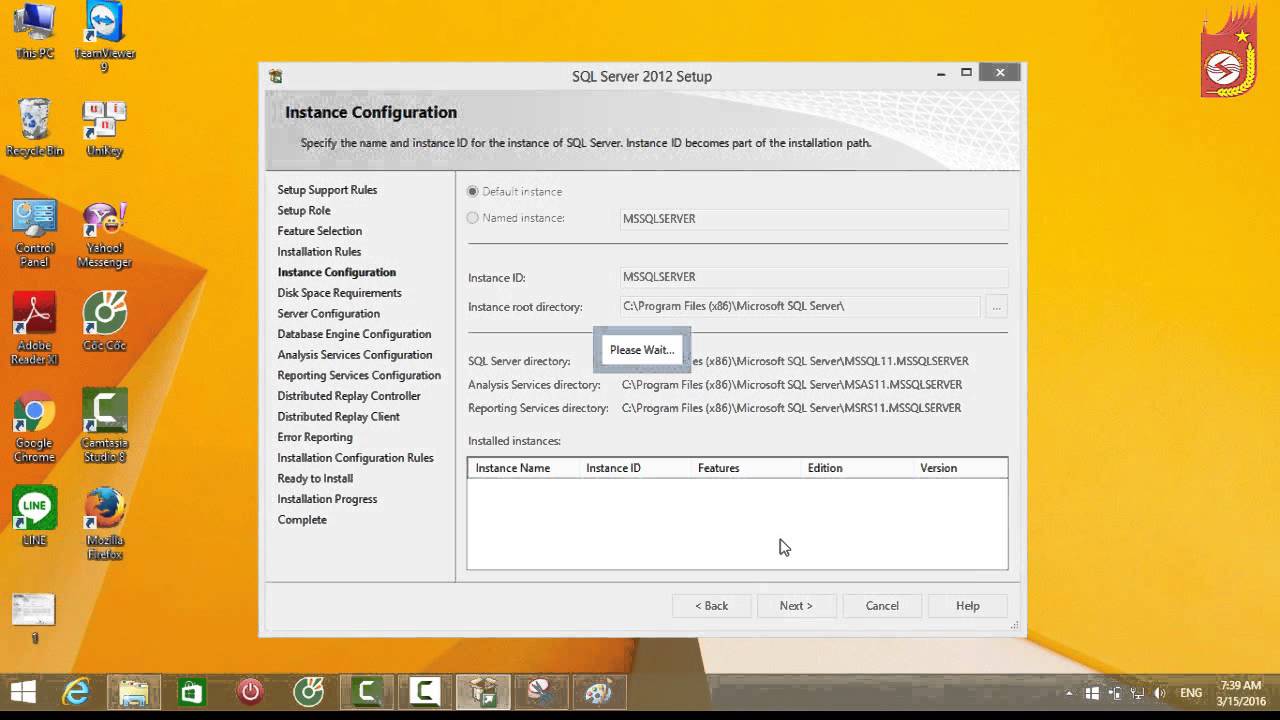Select Yahoo! Messenger desktop shortcut
This screenshot has height=720, width=1280.
104,235
